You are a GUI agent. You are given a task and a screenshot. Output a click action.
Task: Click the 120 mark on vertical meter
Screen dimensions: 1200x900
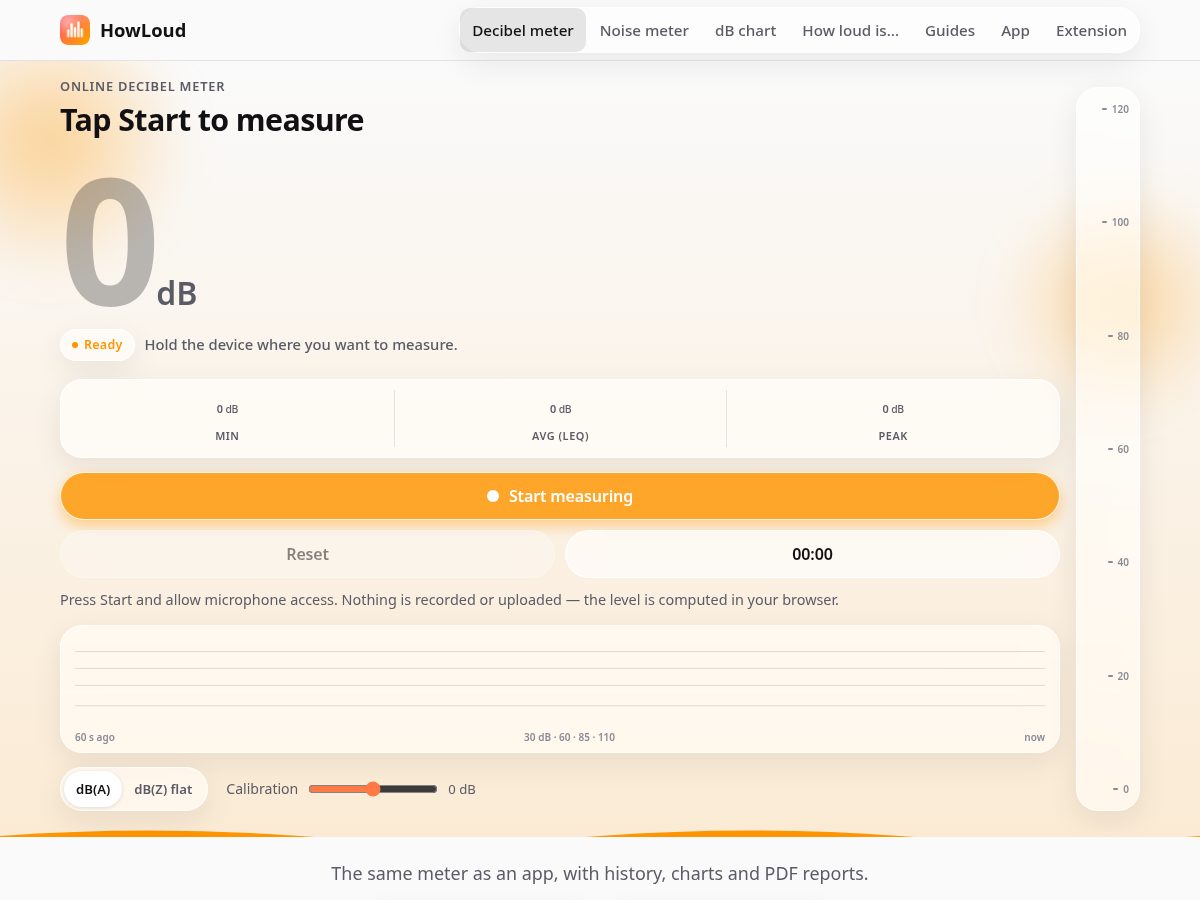1115,109
